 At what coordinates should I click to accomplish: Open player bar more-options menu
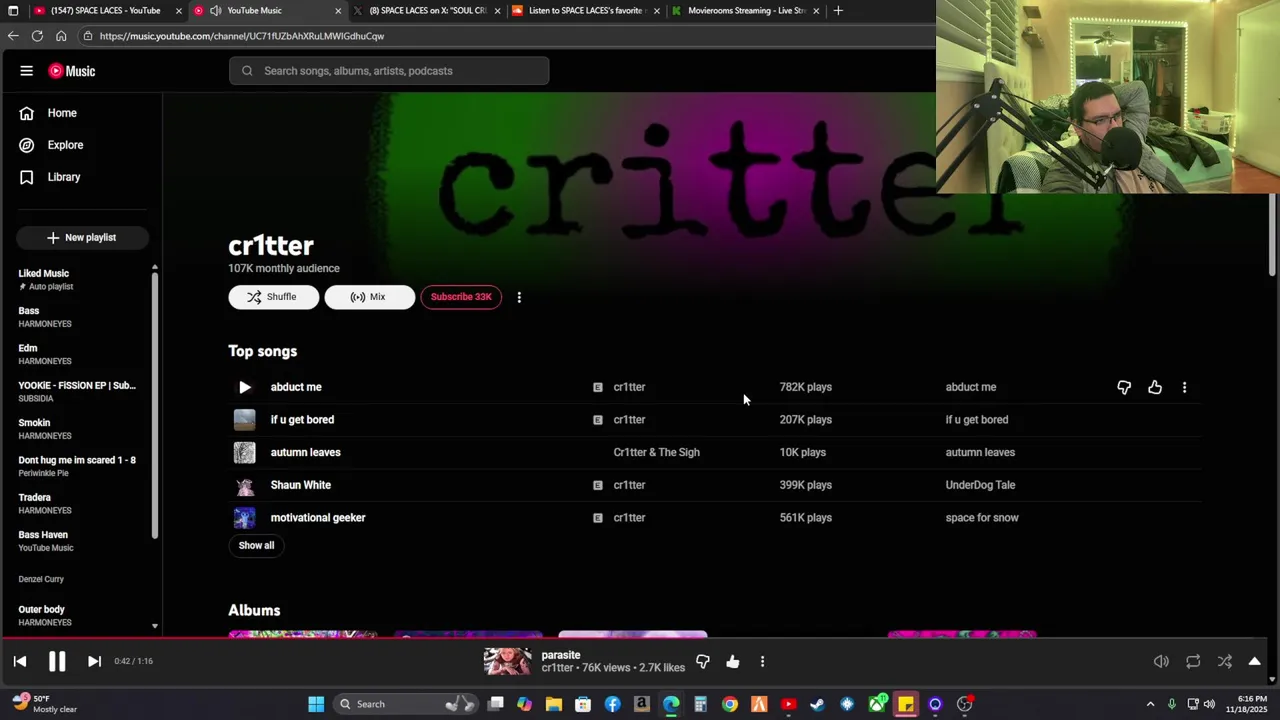pyautogui.click(x=762, y=661)
